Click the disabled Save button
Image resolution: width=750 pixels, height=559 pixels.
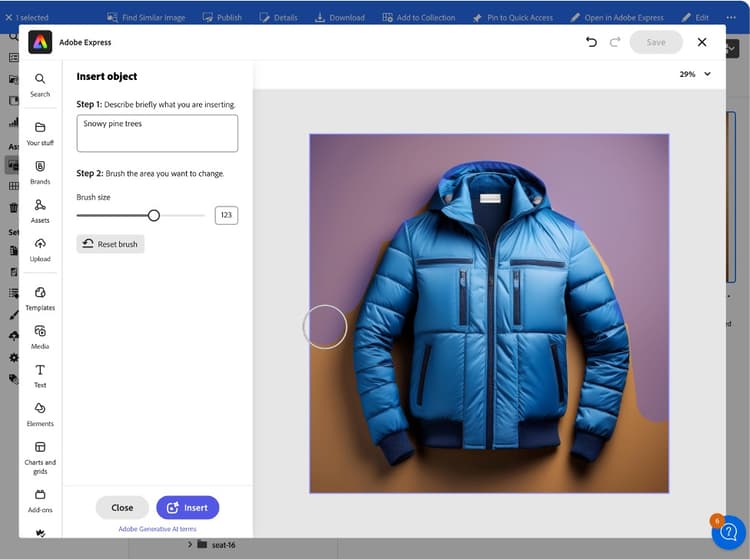pyautogui.click(x=656, y=42)
